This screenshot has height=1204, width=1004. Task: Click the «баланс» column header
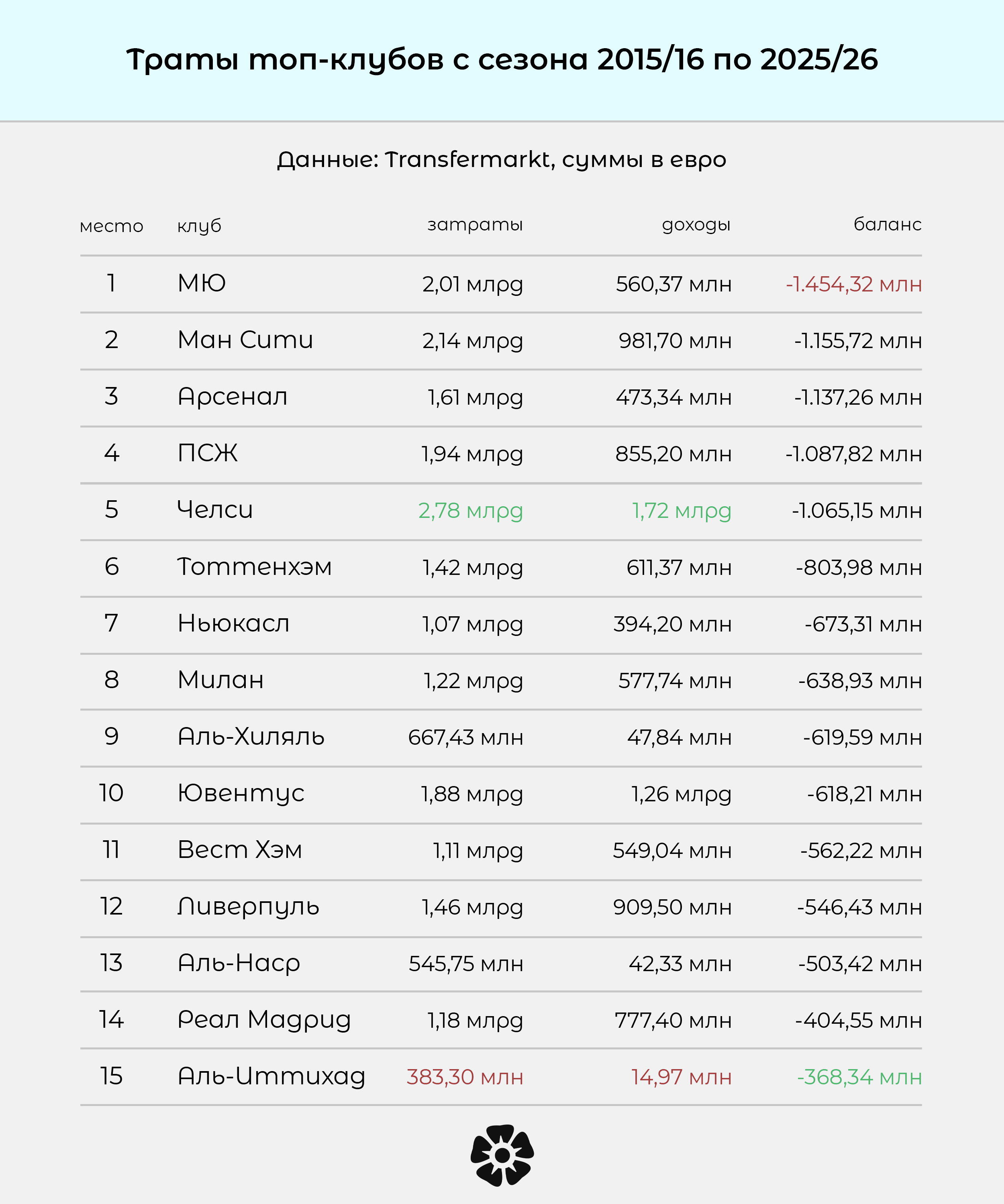pos(887,224)
